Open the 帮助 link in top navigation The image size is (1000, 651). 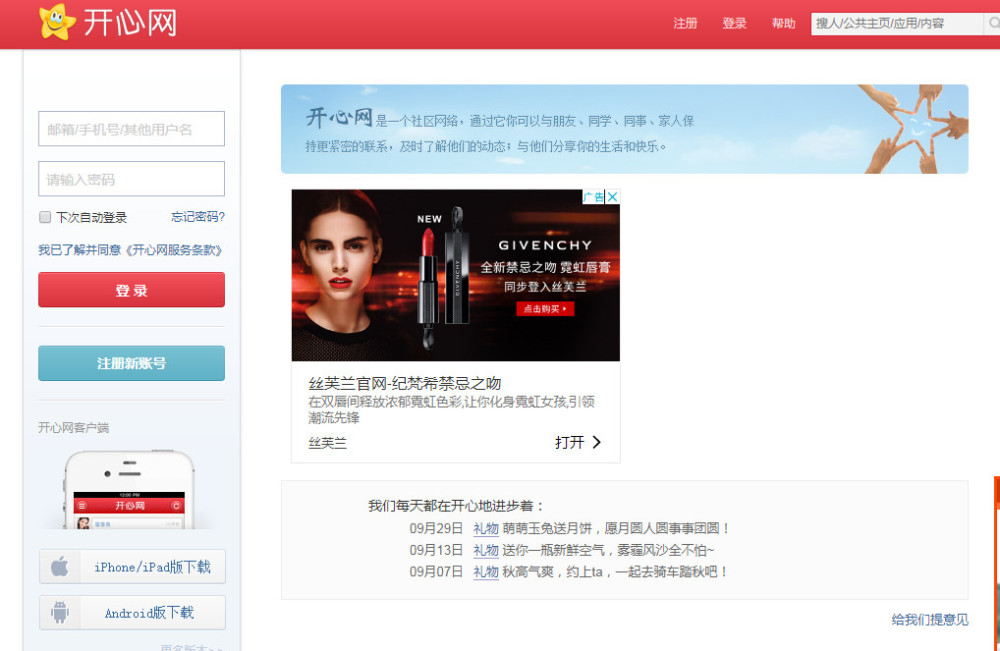click(783, 24)
